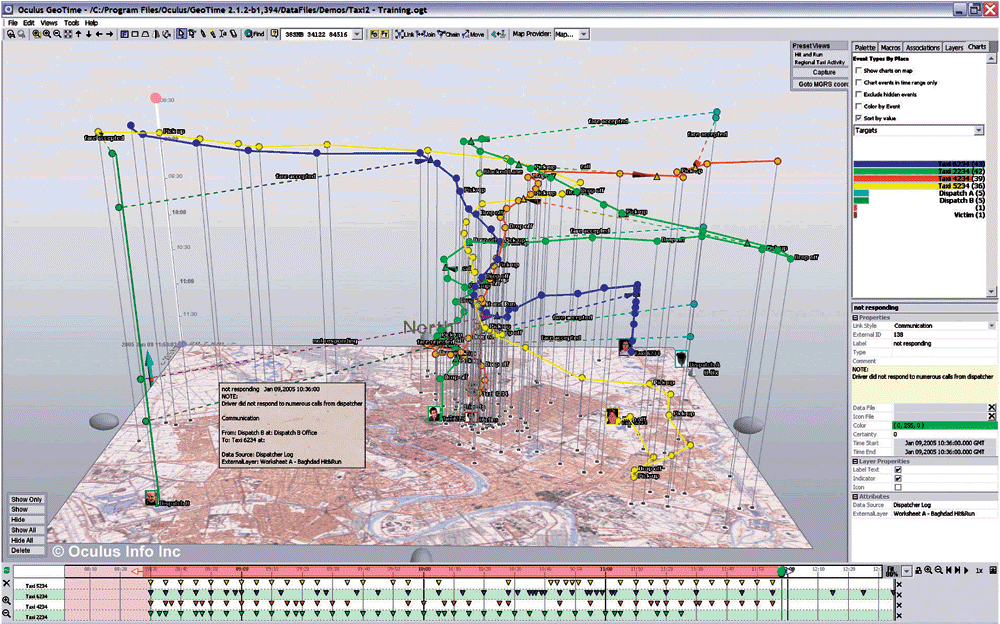Click the Capture preset view button
The image size is (1000, 624).
(x=824, y=73)
